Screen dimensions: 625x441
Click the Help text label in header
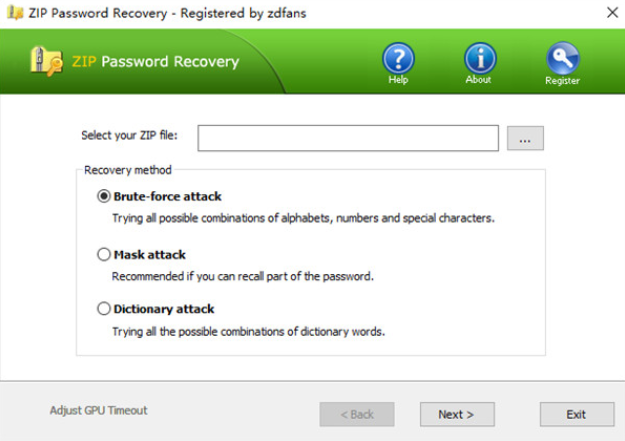(x=398, y=80)
